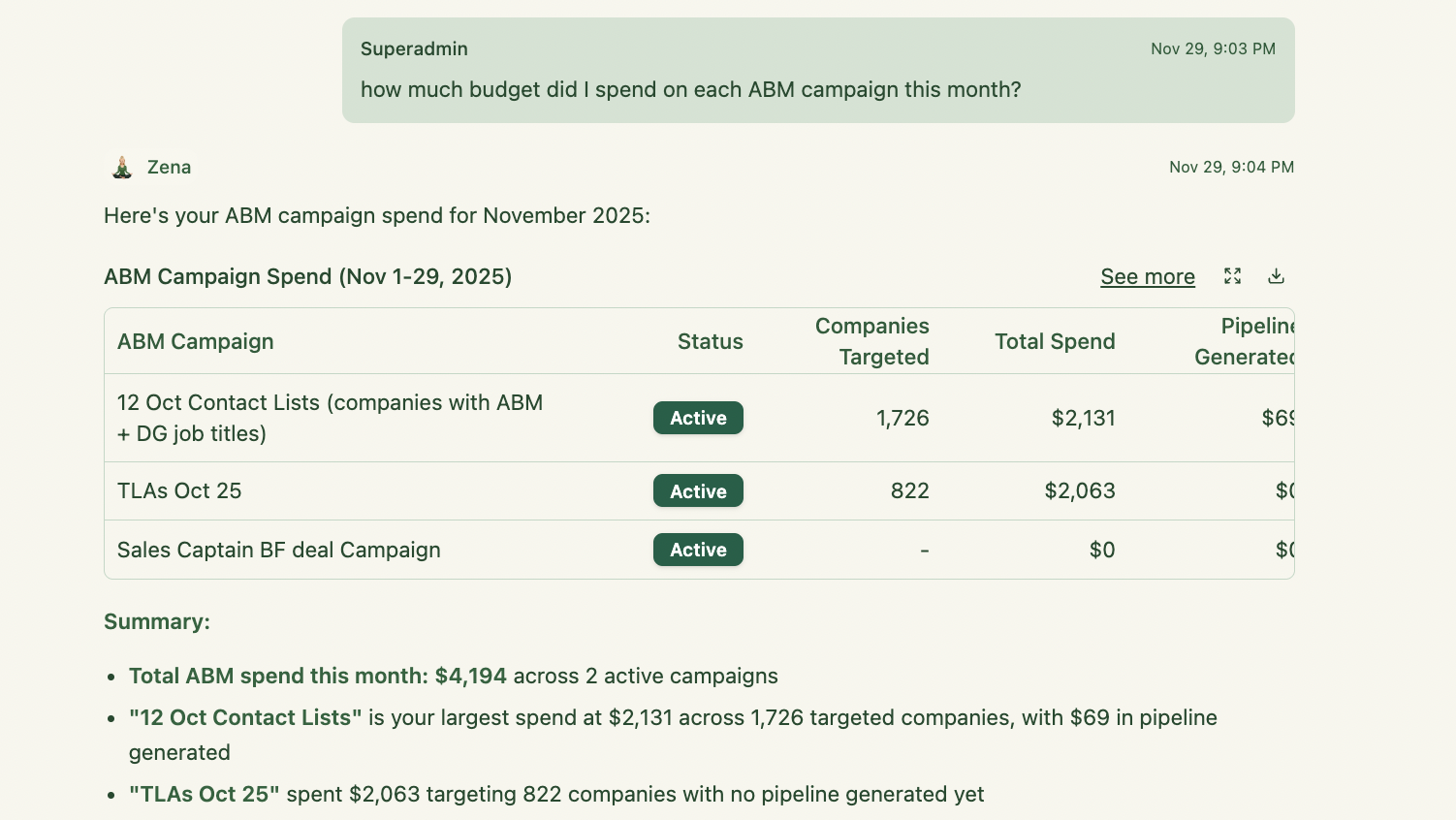
Task: Sort by the Total Spend column
Action: 1055,341
